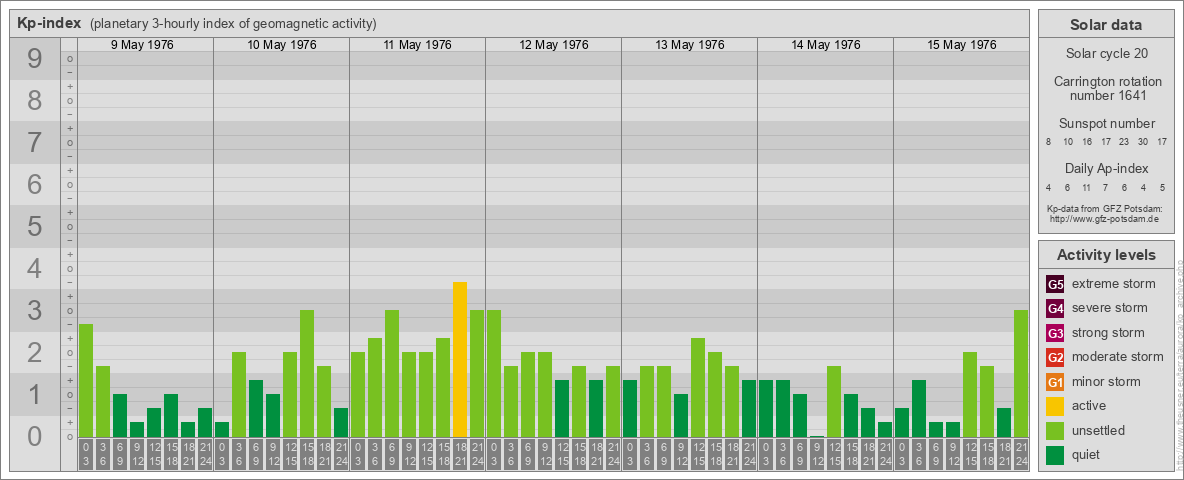This screenshot has width=1184, height=480.
Task: Click the yellow active bar on 11 May
Action: tap(460, 359)
